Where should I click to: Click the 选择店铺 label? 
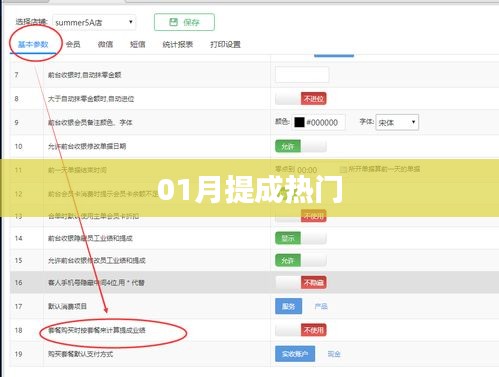tap(31, 22)
